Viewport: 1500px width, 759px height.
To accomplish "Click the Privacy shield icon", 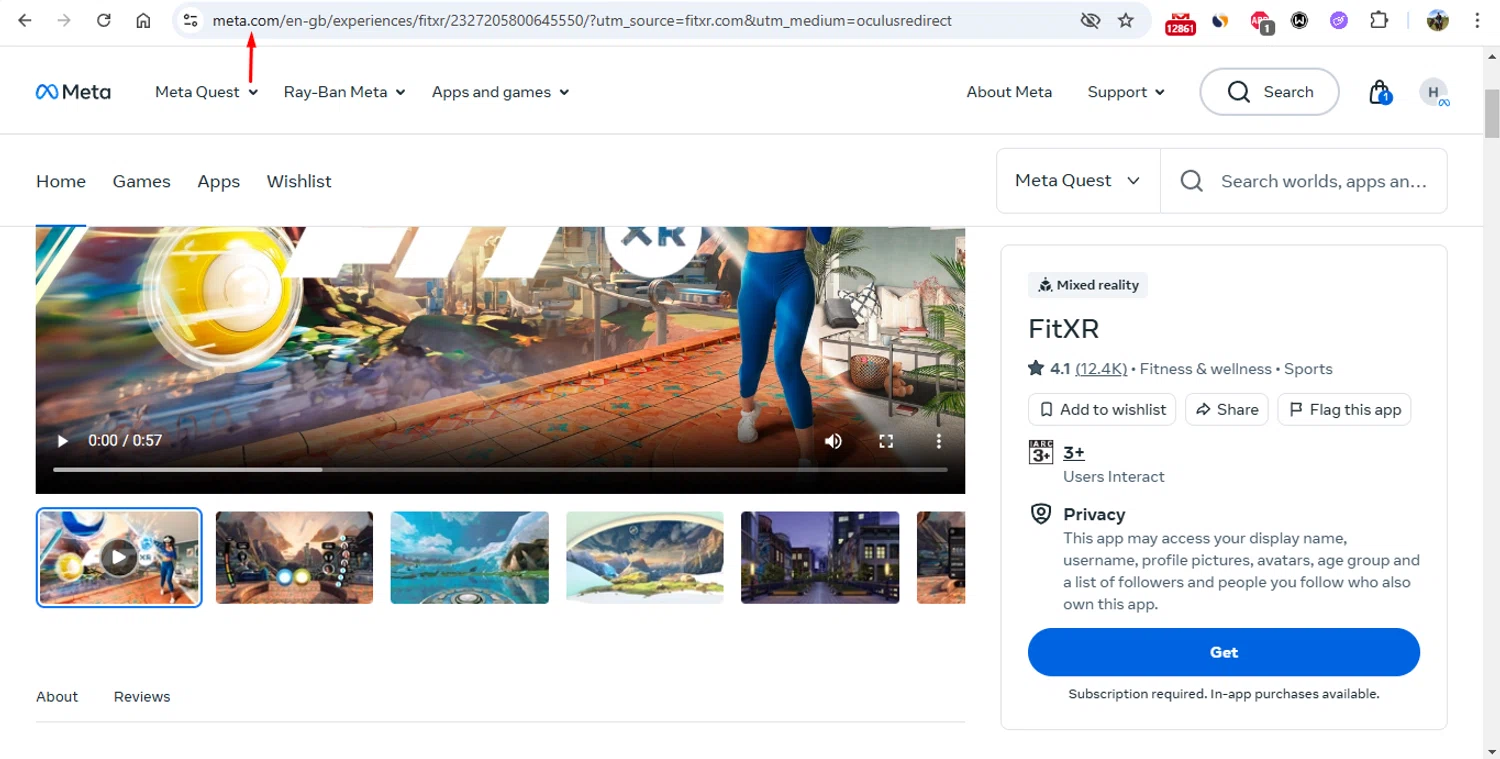I will pyautogui.click(x=1041, y=514).
